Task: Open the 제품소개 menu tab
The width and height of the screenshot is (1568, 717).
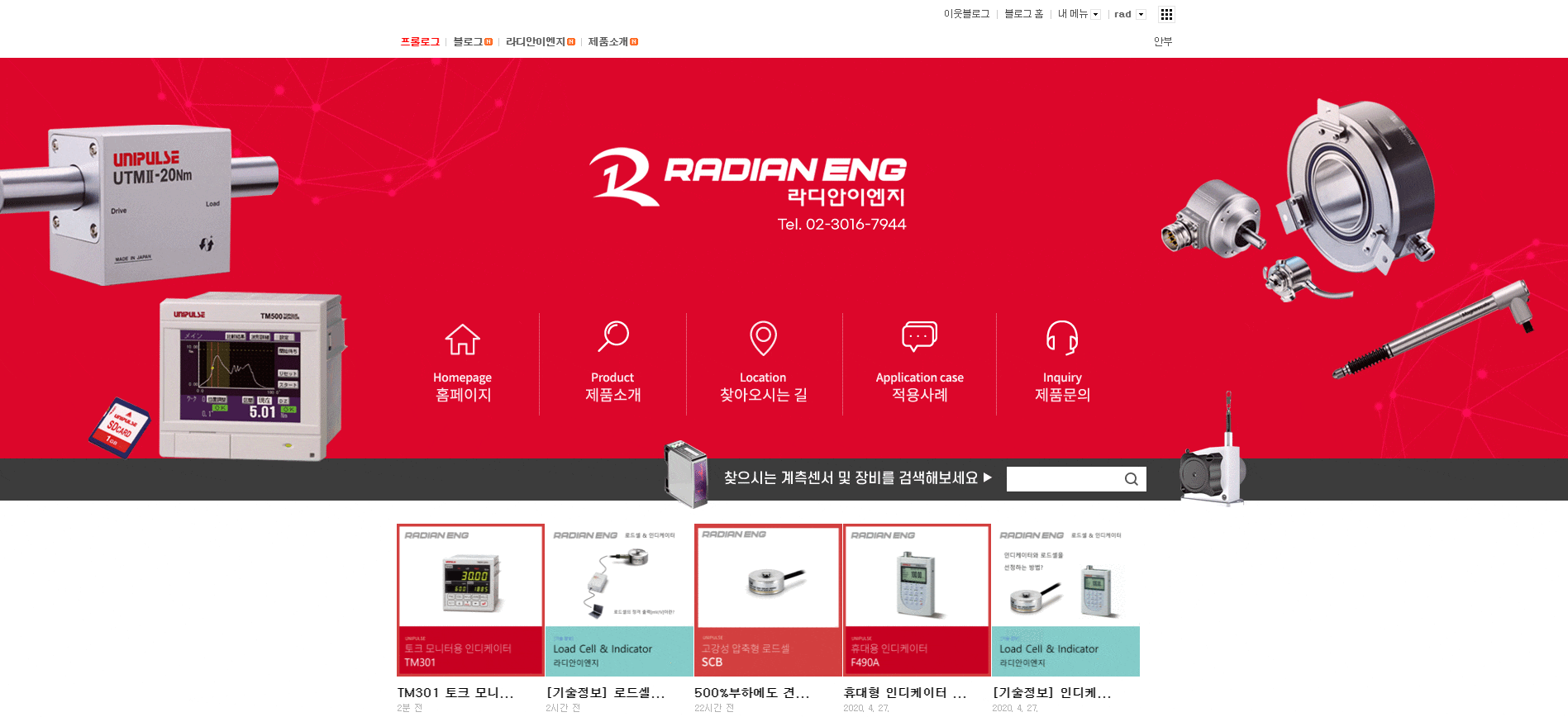Action: pyautogui.click(x=608, y=41)
